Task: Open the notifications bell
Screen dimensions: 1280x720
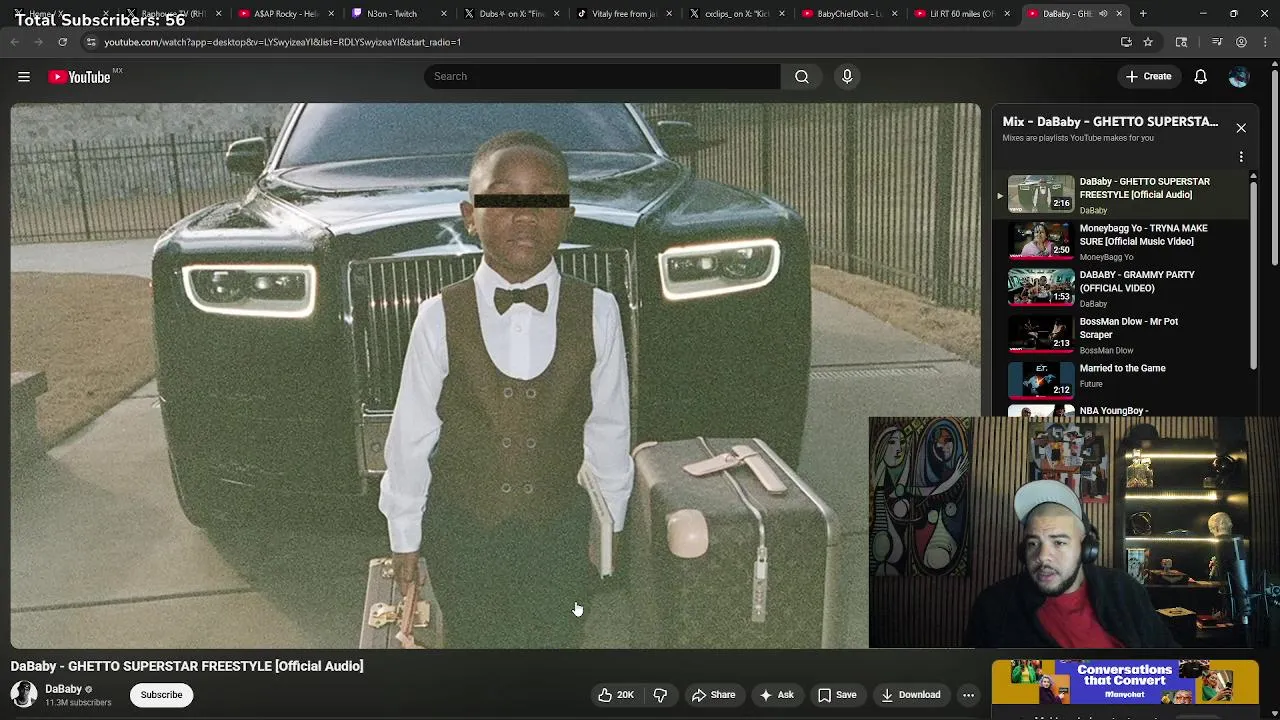Action: click(1201, 76)
